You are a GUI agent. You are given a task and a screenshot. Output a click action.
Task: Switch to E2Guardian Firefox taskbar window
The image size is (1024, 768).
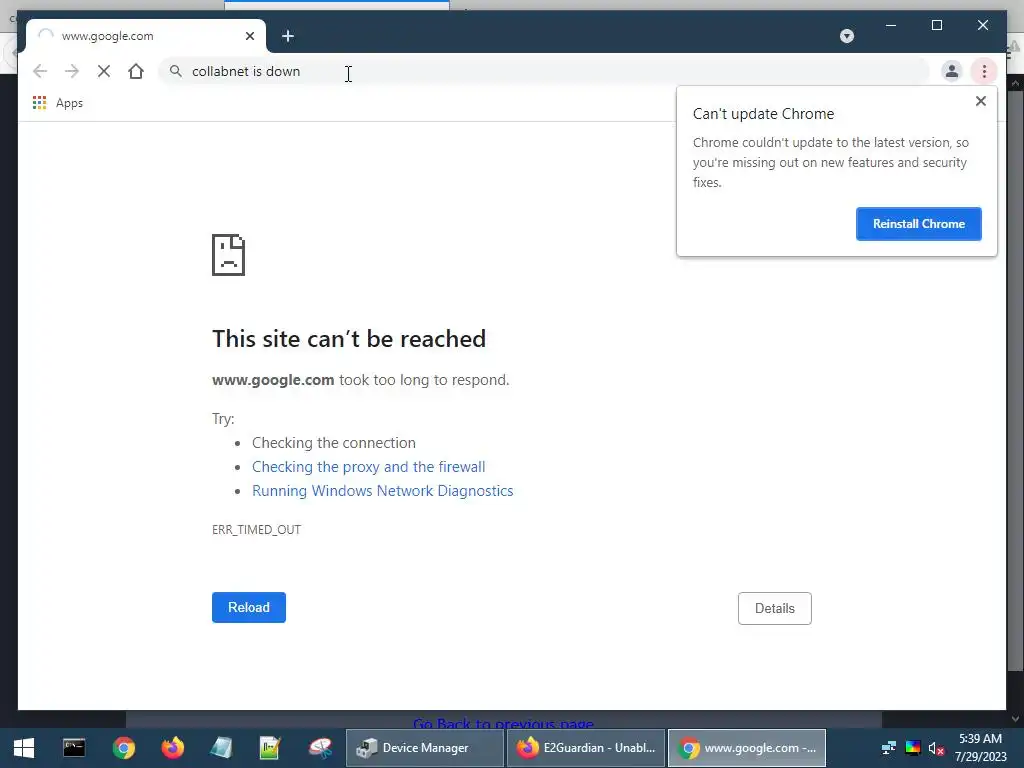[x=586, y=748]
